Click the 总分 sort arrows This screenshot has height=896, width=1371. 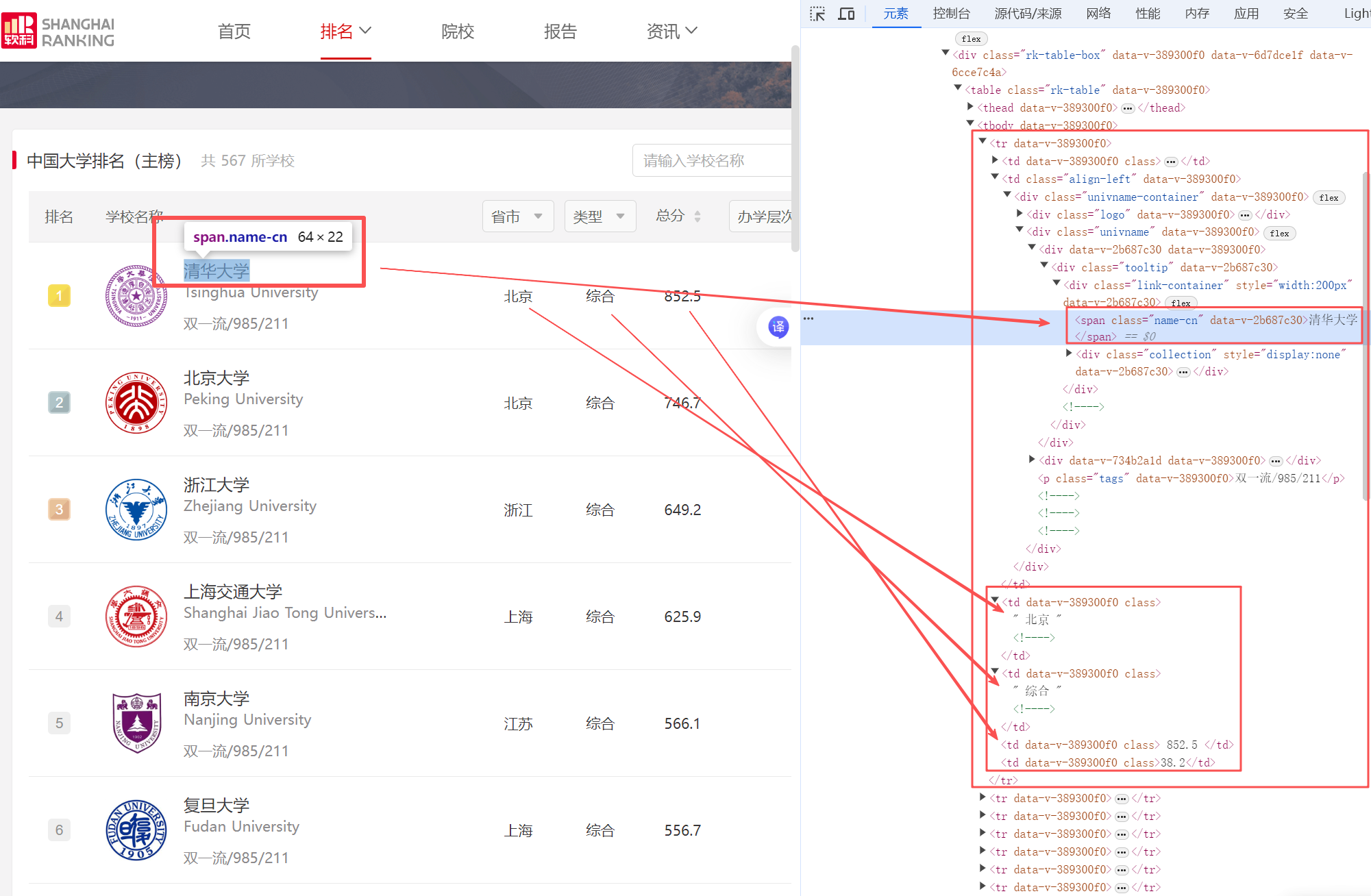tap(697, 216)
